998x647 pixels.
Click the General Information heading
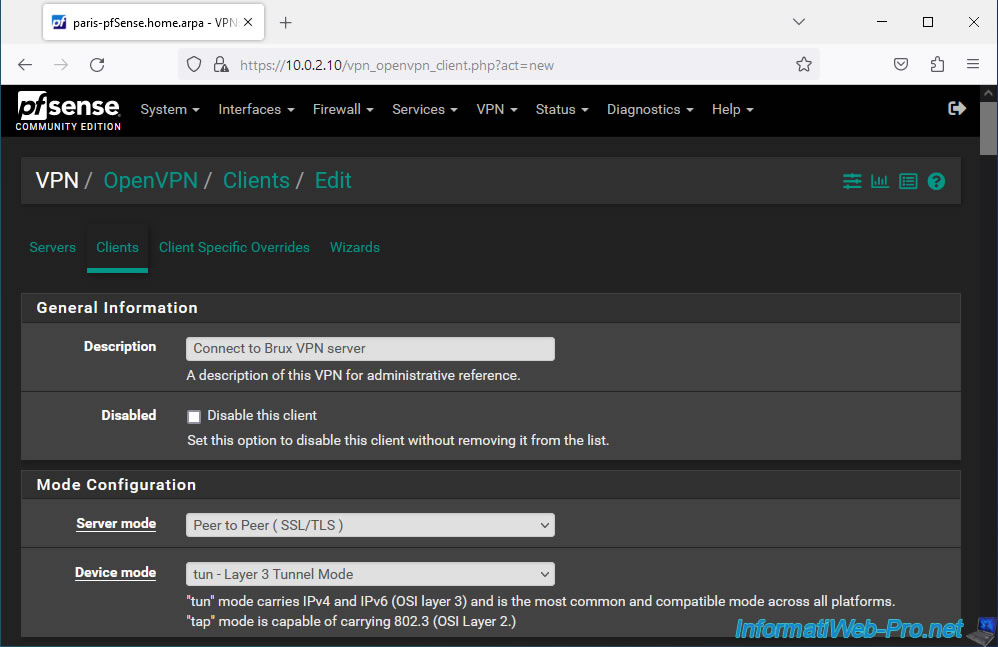coord(117,308)
